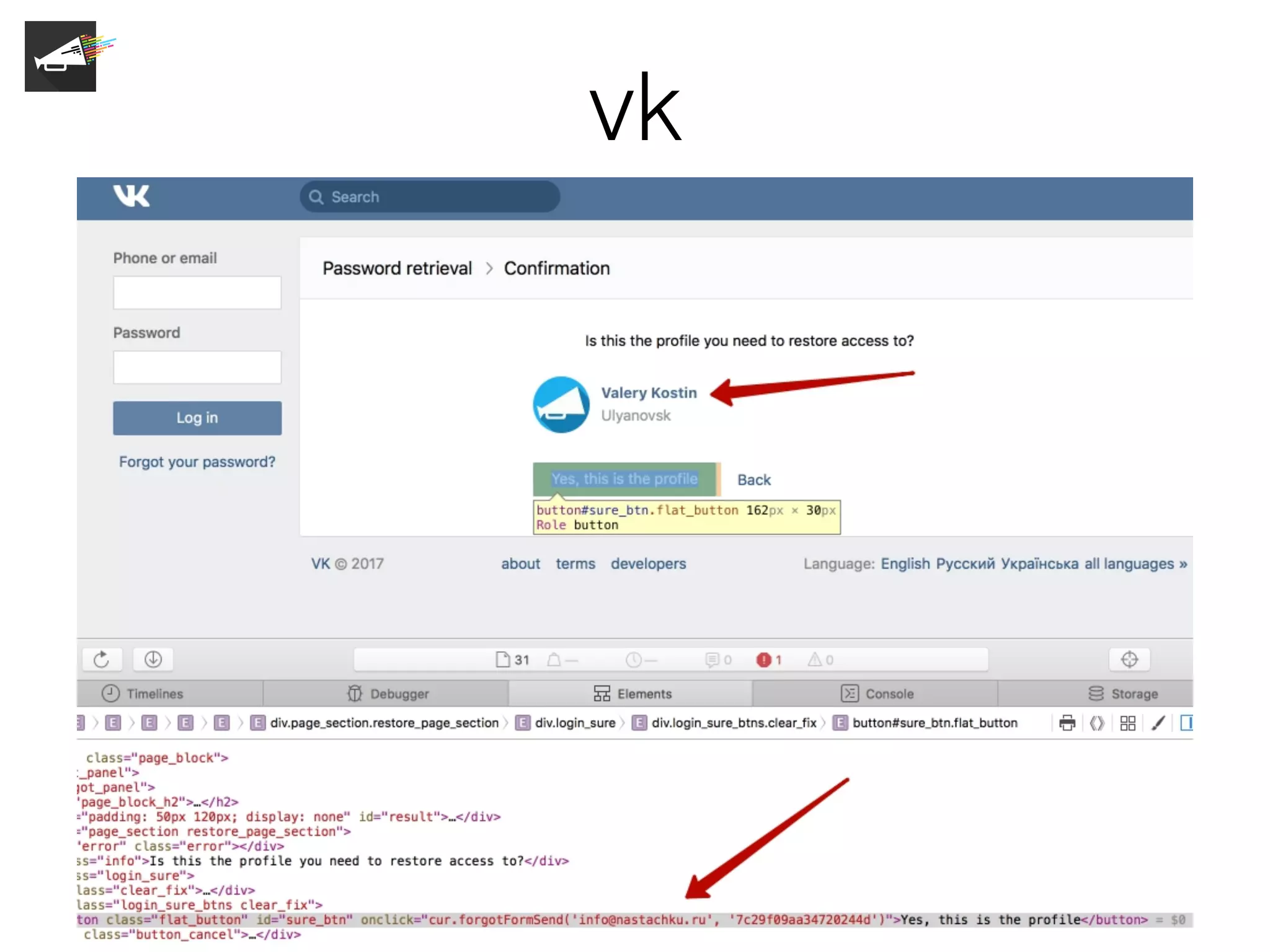The width and height of the screenshot is (1270, 952).
Task: Switch language to English
Action: (905, 564)
